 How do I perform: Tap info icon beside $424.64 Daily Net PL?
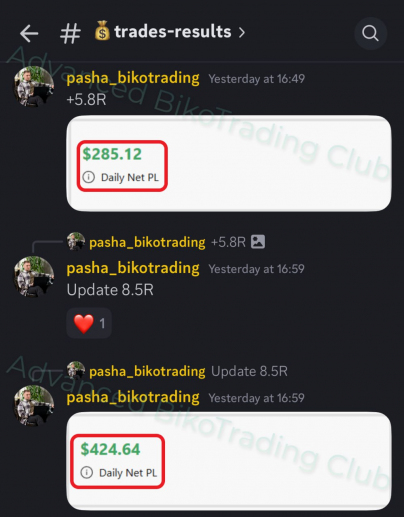click(87, 472)
